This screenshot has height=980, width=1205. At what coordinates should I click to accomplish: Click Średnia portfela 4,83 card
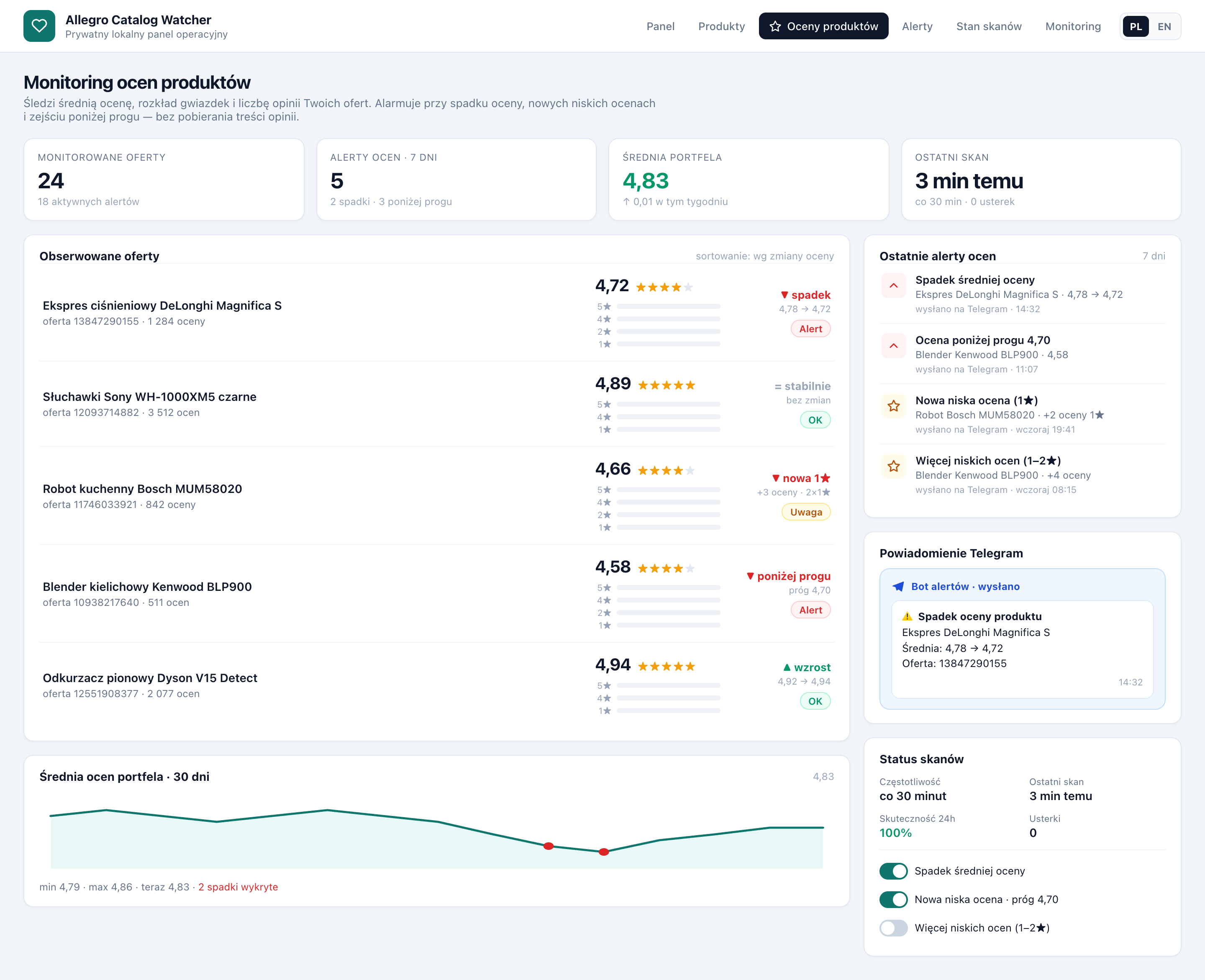[x=749, y=180]
